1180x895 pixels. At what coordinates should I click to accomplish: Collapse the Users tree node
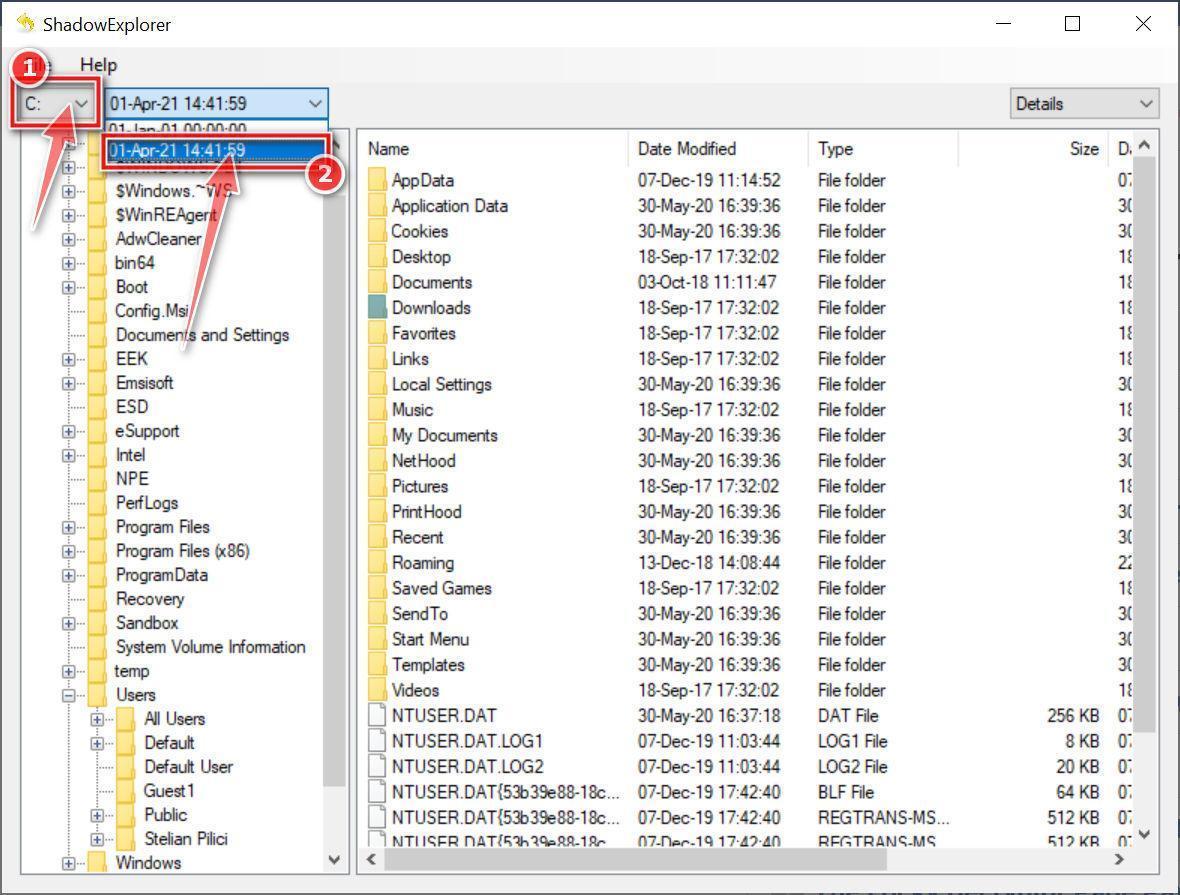pyautogui.click(x=68, y=696)
